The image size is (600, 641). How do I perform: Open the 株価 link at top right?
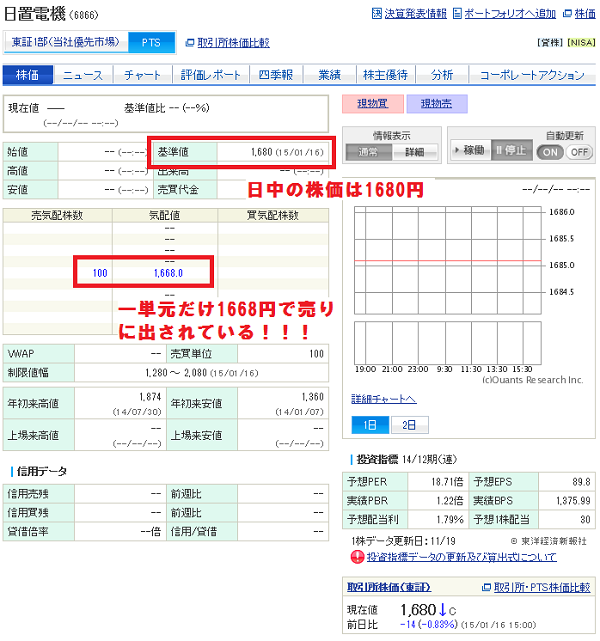tap(585, 13)
